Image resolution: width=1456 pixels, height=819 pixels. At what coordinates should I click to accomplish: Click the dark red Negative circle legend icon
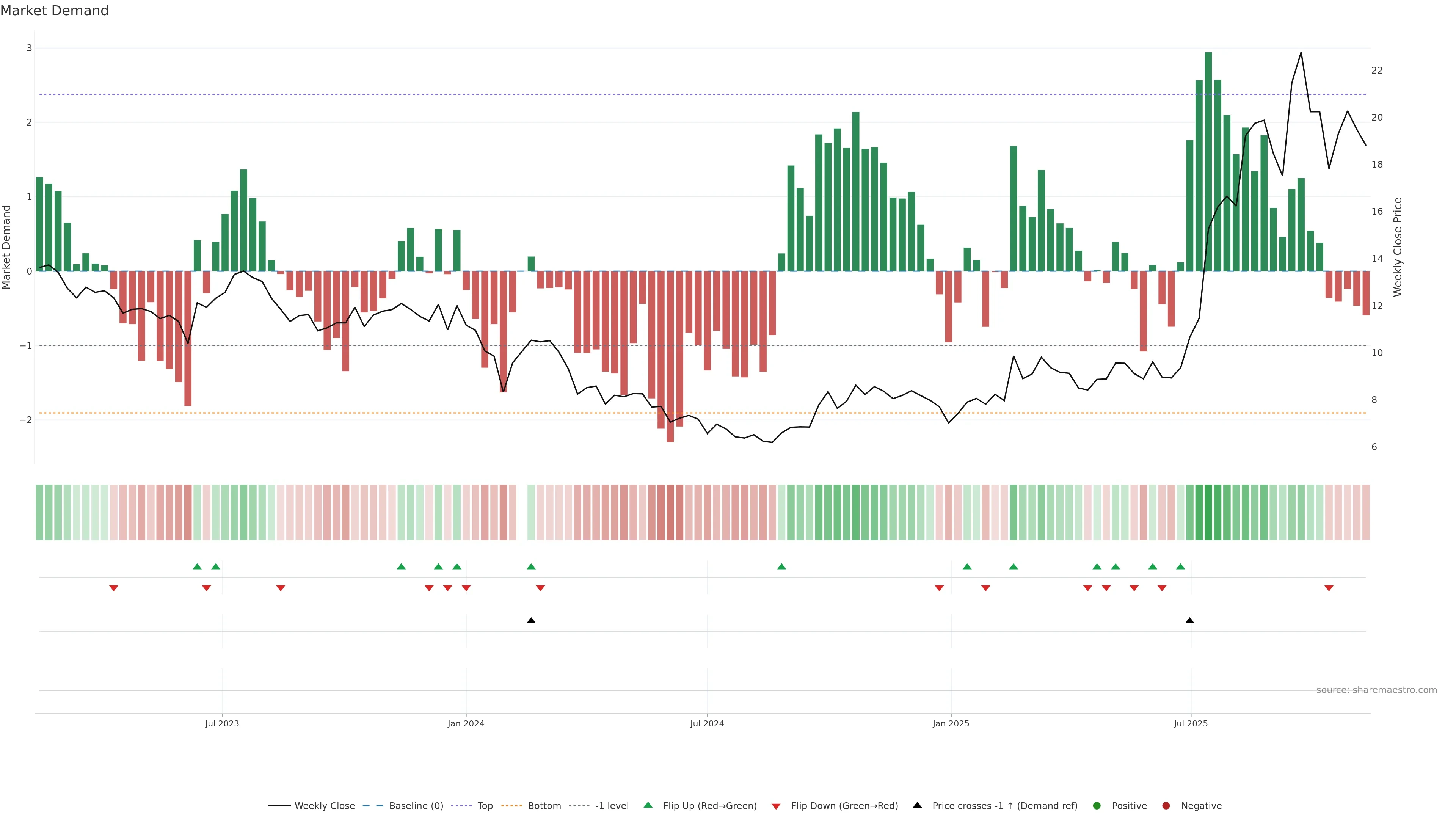tap(1166, 805)
